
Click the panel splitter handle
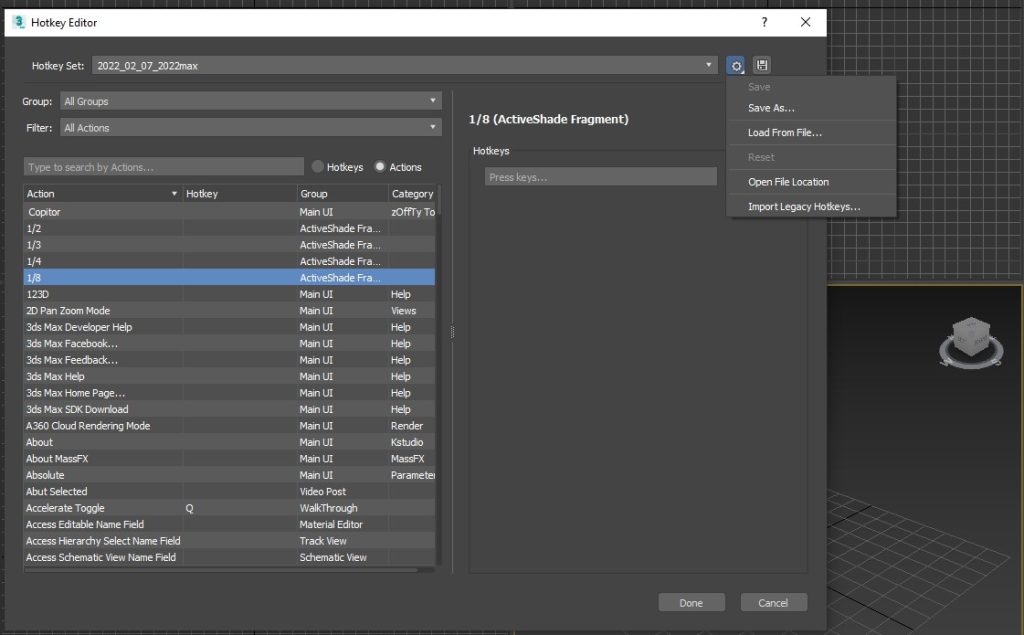pyautogui.click(x=452, y=332)
